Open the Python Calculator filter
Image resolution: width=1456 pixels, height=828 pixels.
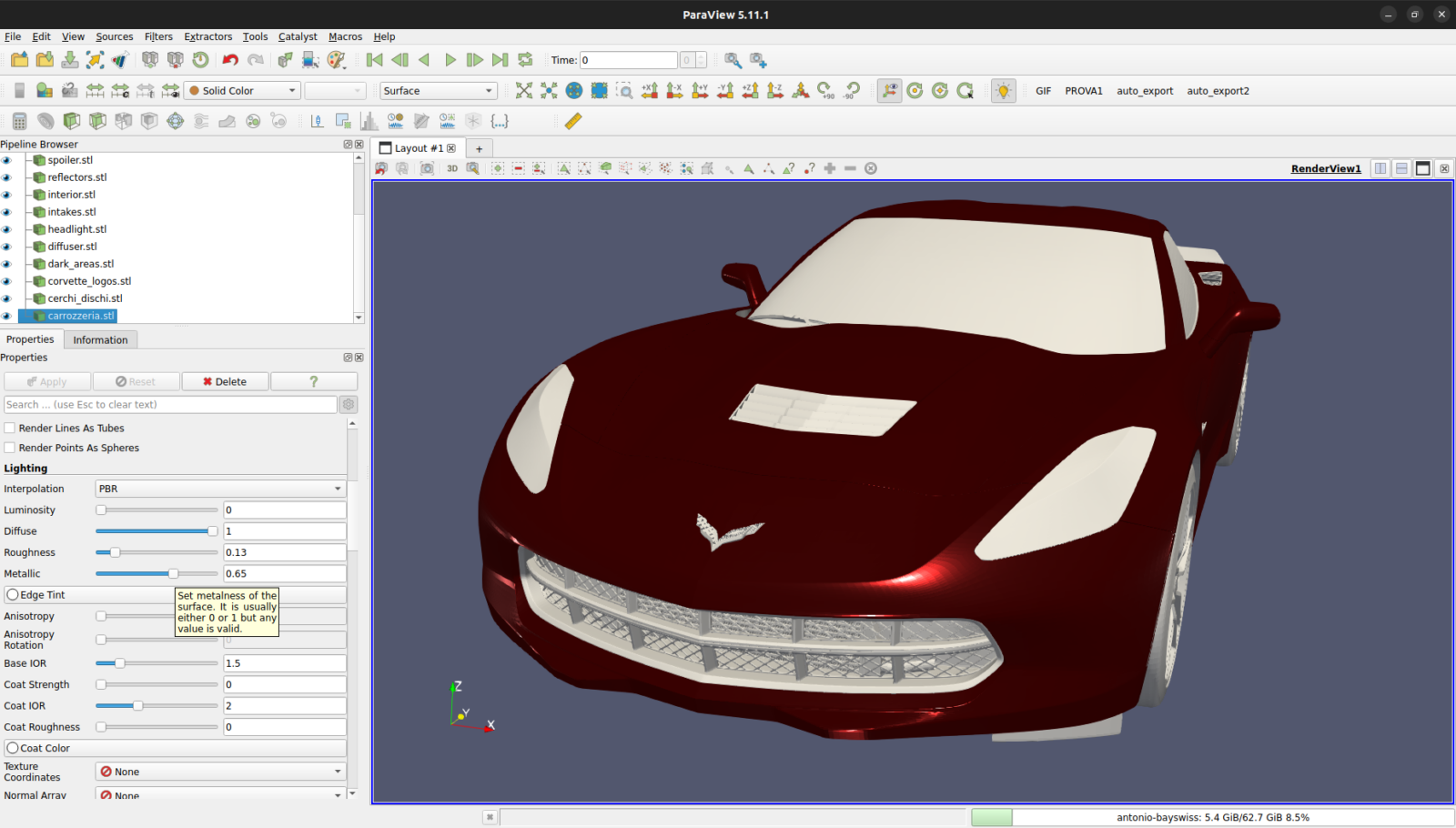pos(500,119)
